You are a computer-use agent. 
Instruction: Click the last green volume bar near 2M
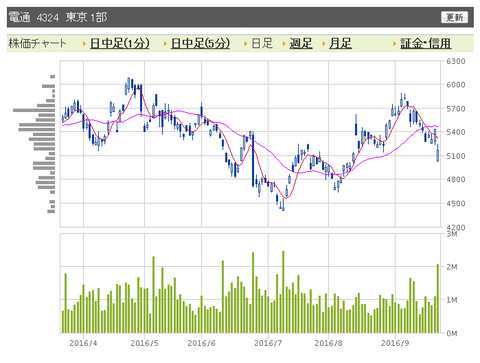(x=438, y=299)
